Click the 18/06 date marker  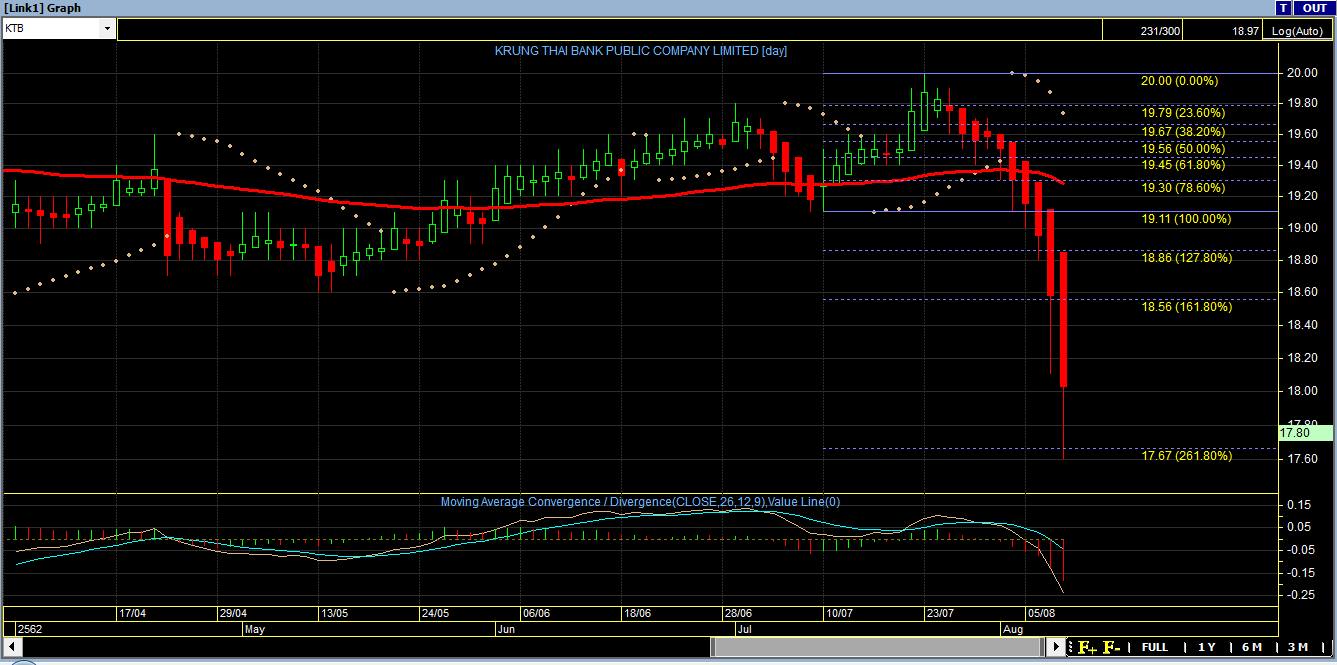(637, 613)
